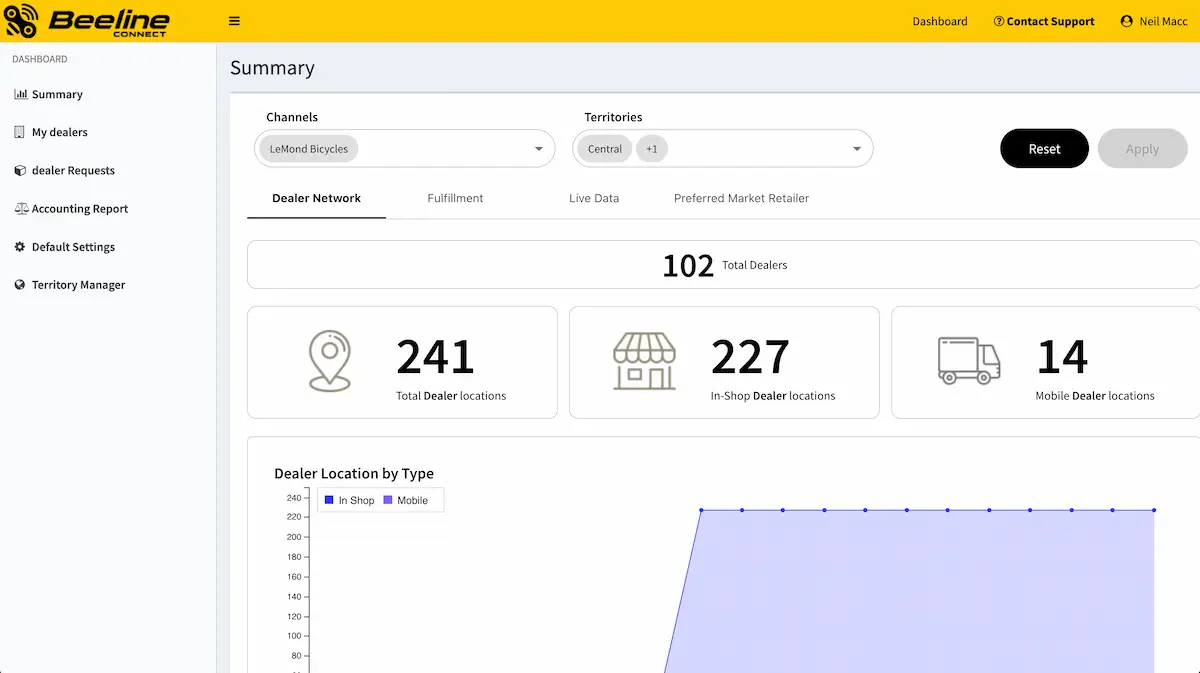Click the Default Settings gear icon
The height and width of the screenshot is (673, 1200).
point(20,246)
